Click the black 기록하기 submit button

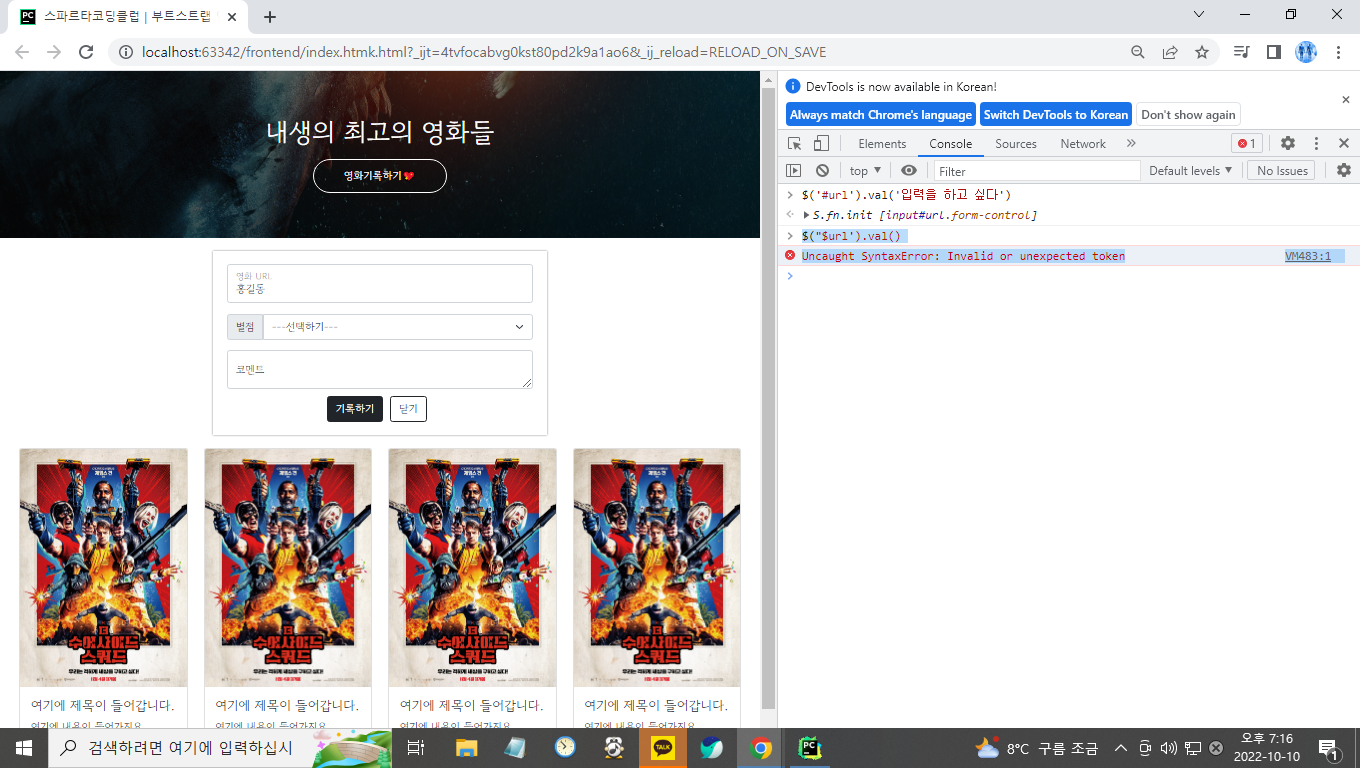pos(355,409)
